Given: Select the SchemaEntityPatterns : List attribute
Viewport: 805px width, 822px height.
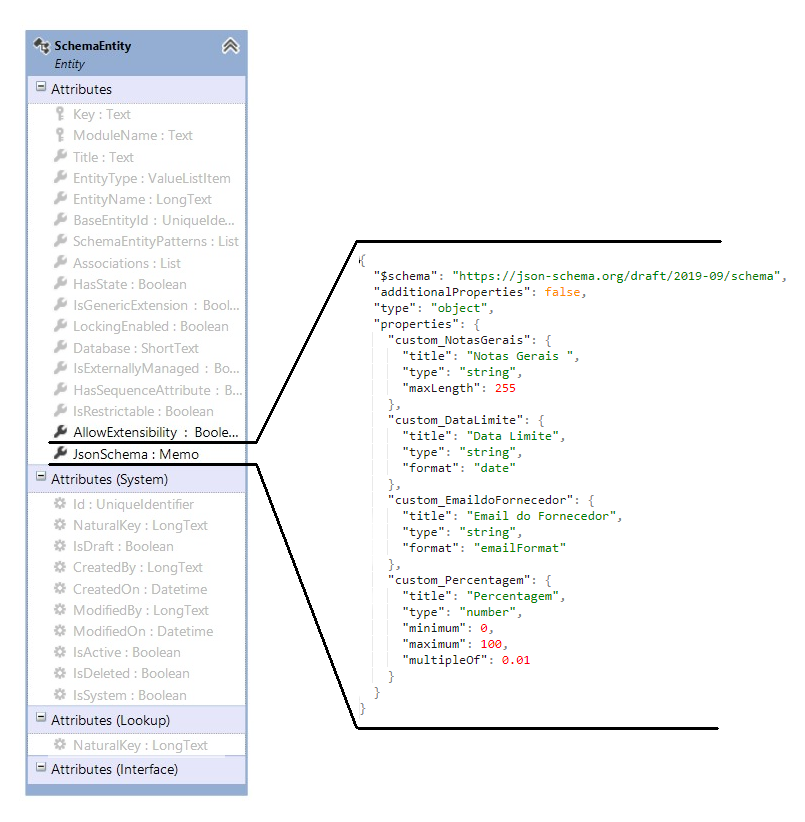Looking at the screenshot, I should [156, 241].
